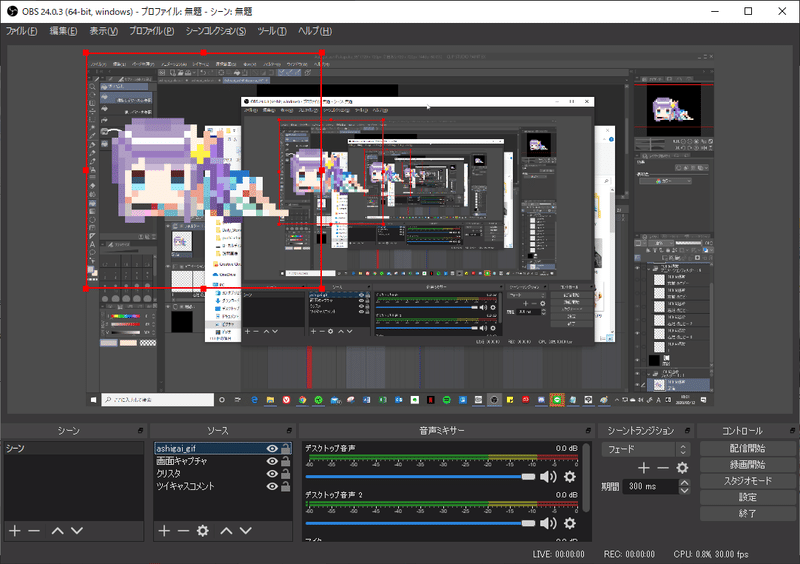800x564 pixels.
Task: Remove the selected scene with minus icon
Action: pyautogui.click(x=34, y=531)
